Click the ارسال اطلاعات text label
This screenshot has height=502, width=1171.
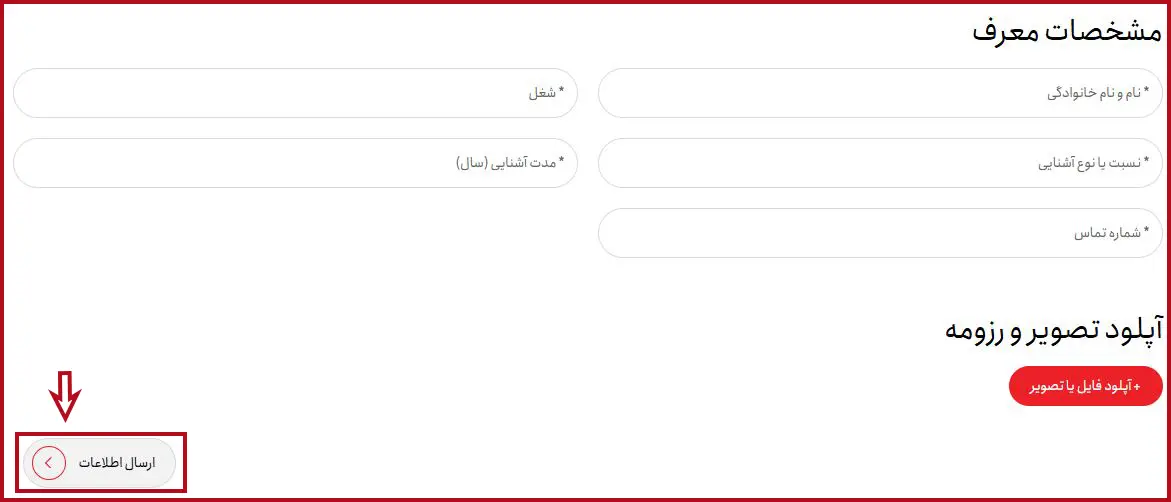pos(118,463)
